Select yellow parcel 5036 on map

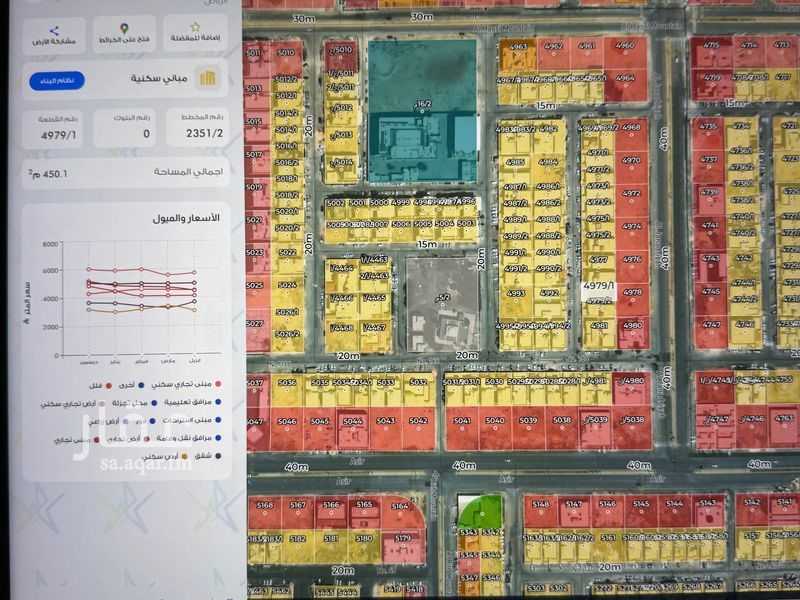click(x=287, y=390)
